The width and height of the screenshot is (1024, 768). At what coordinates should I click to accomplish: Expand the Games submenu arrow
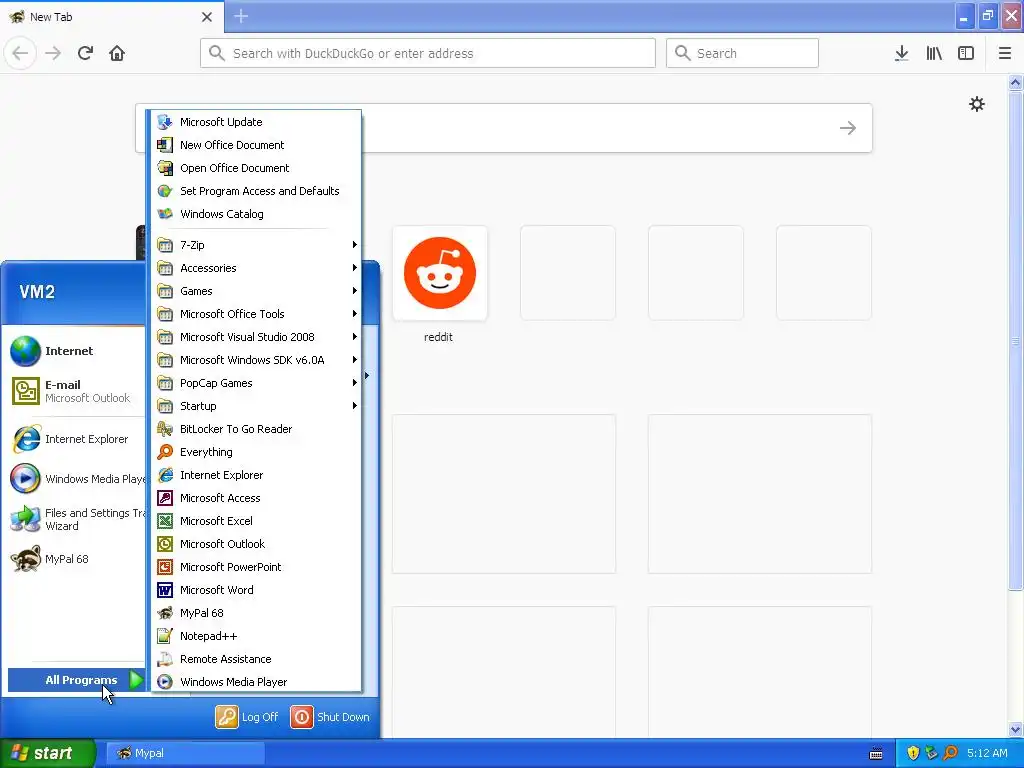tap(355, 291)
